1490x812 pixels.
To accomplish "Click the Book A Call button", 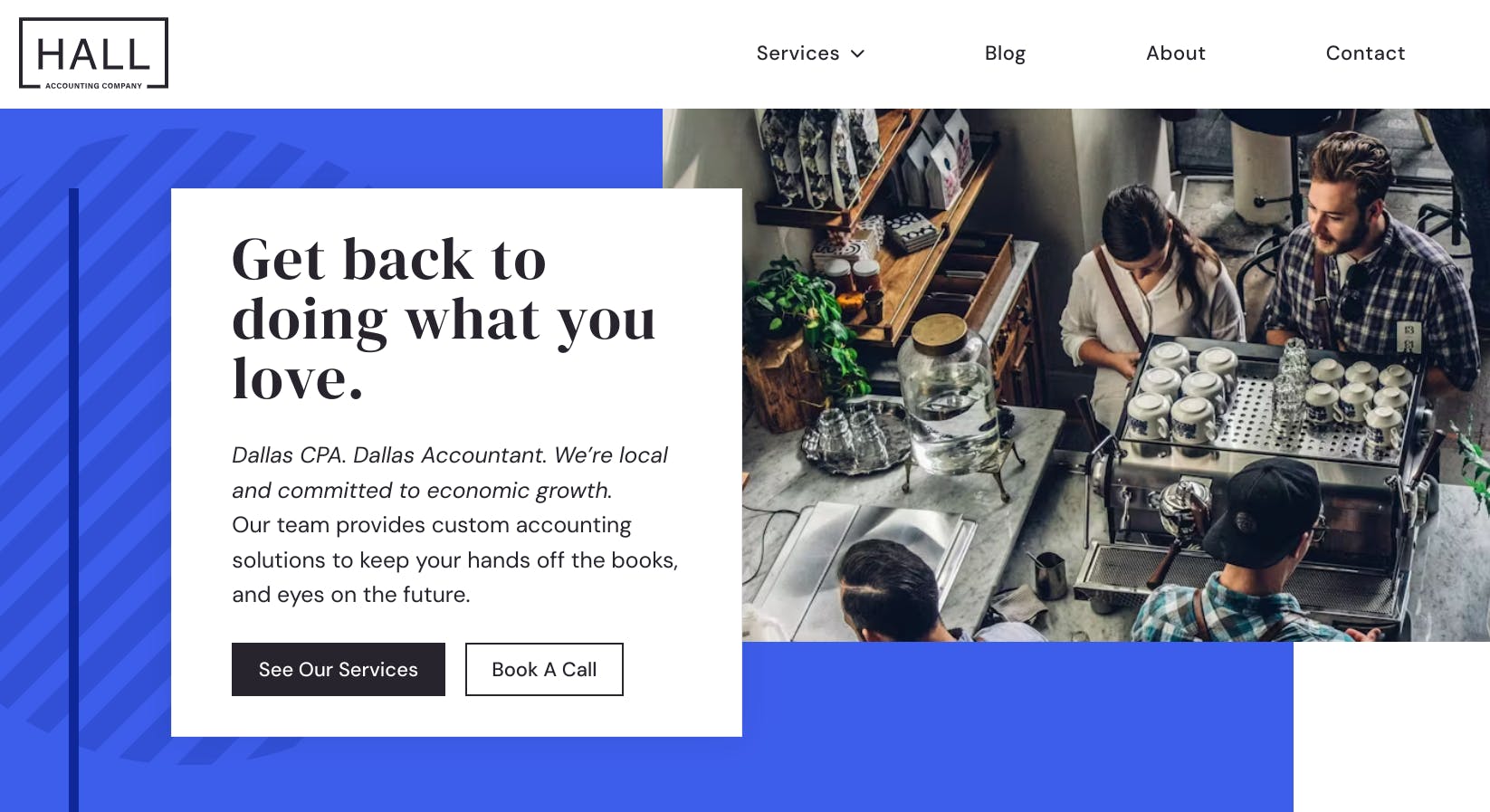I will point(544,669).
